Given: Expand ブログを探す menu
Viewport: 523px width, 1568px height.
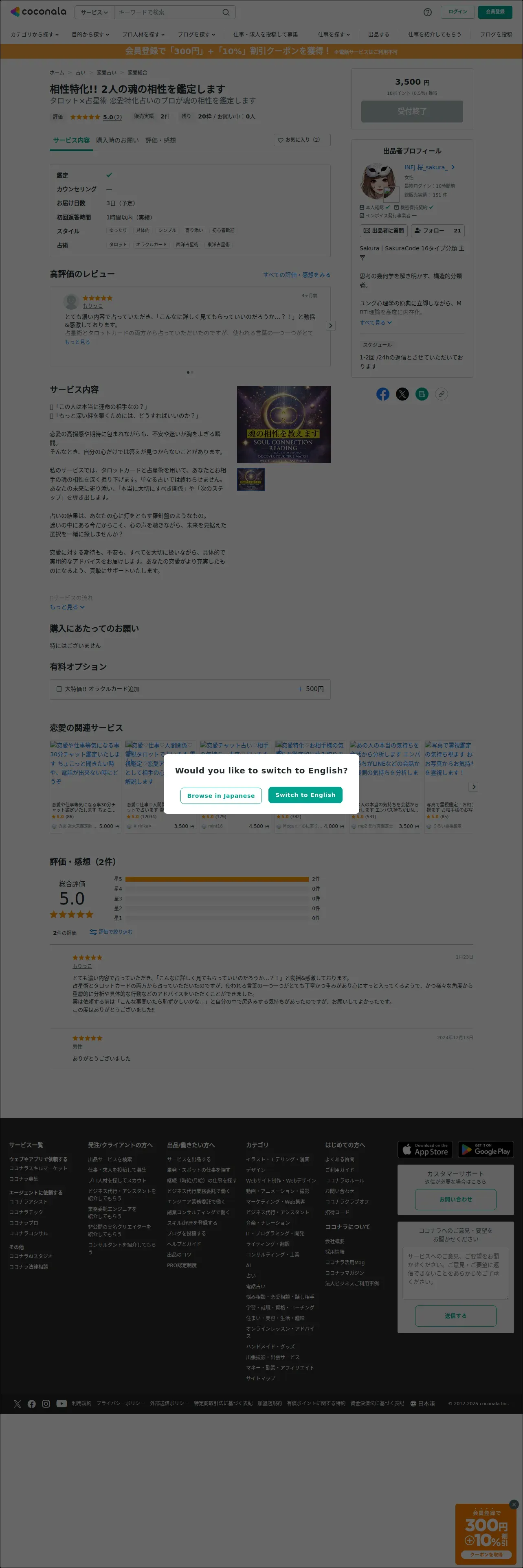Looking at the screenshot, I should coord(197,35).
